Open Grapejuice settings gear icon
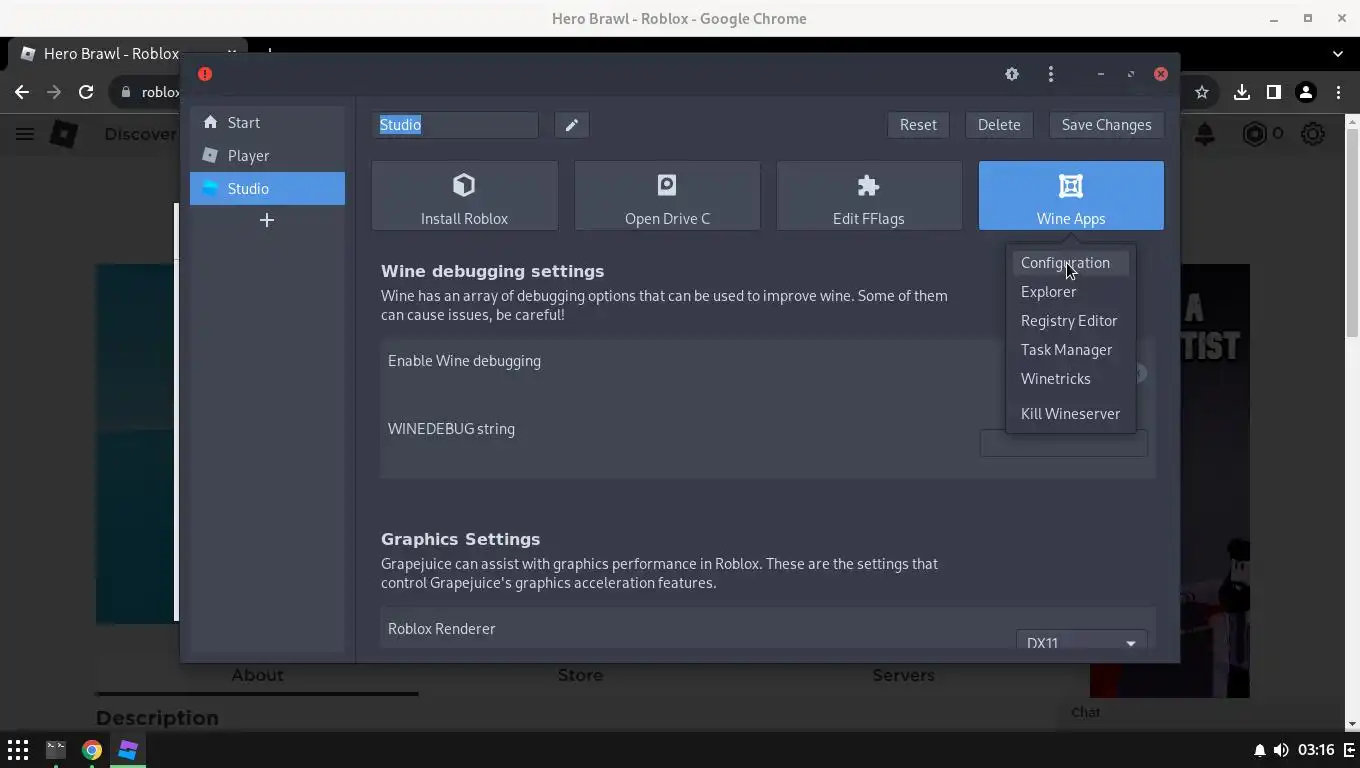 [x=1011, y=74]
